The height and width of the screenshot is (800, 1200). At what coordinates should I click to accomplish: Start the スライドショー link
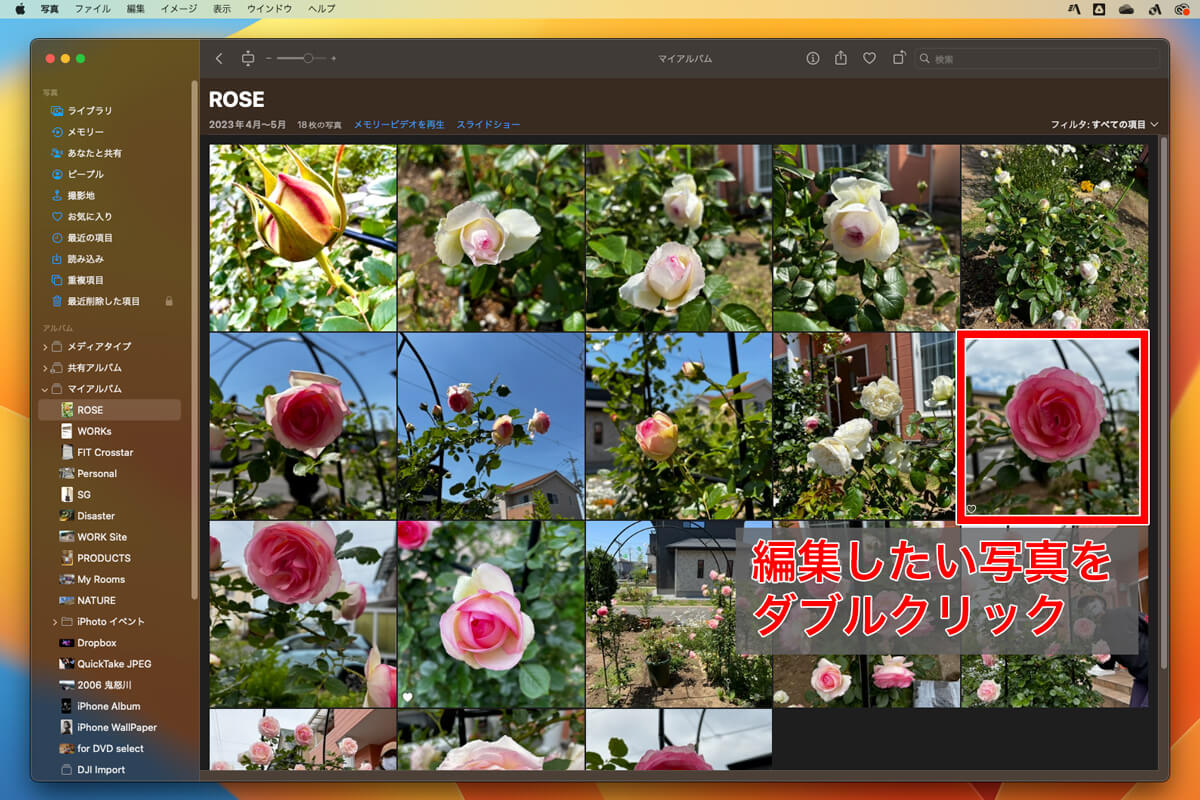pyautogui.click(x=489, y=125)
